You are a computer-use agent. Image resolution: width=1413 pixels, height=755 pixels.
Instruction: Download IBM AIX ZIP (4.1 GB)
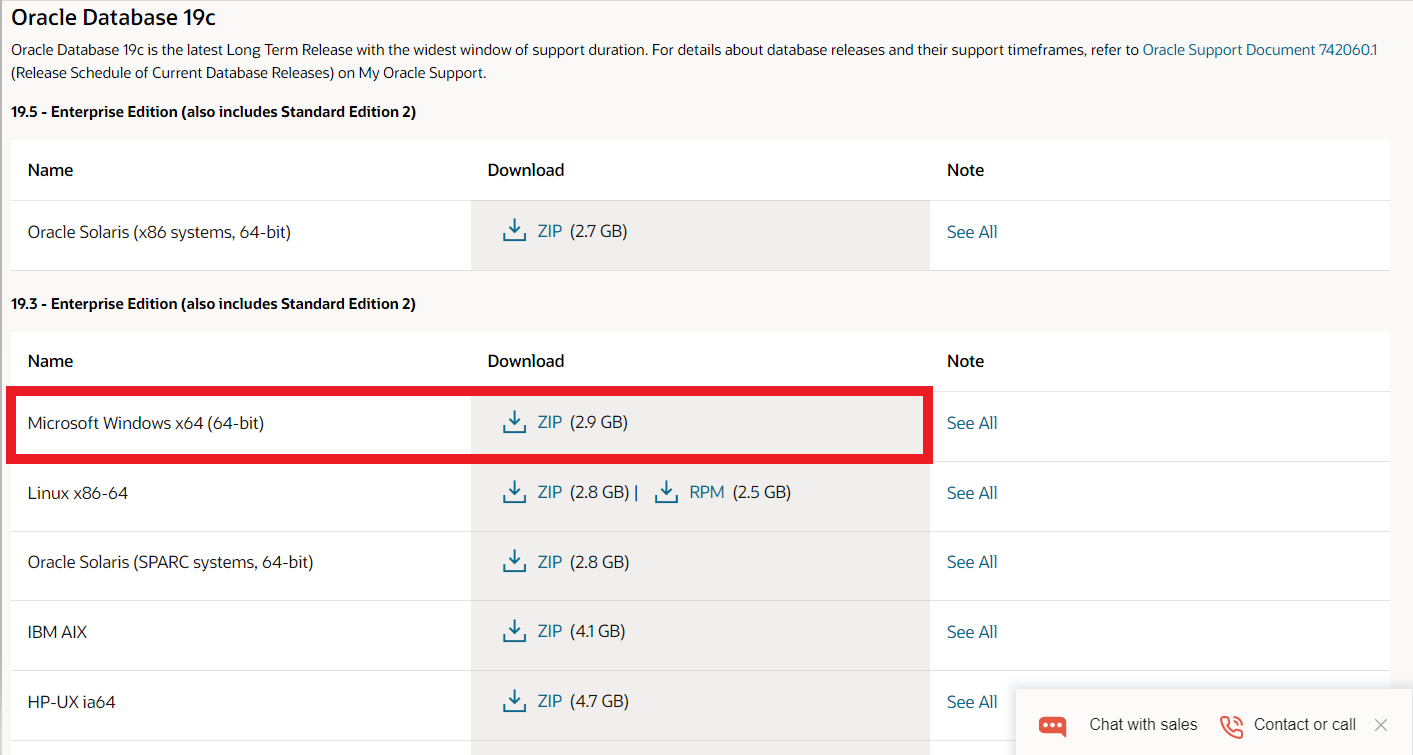(x=550, y=631)
